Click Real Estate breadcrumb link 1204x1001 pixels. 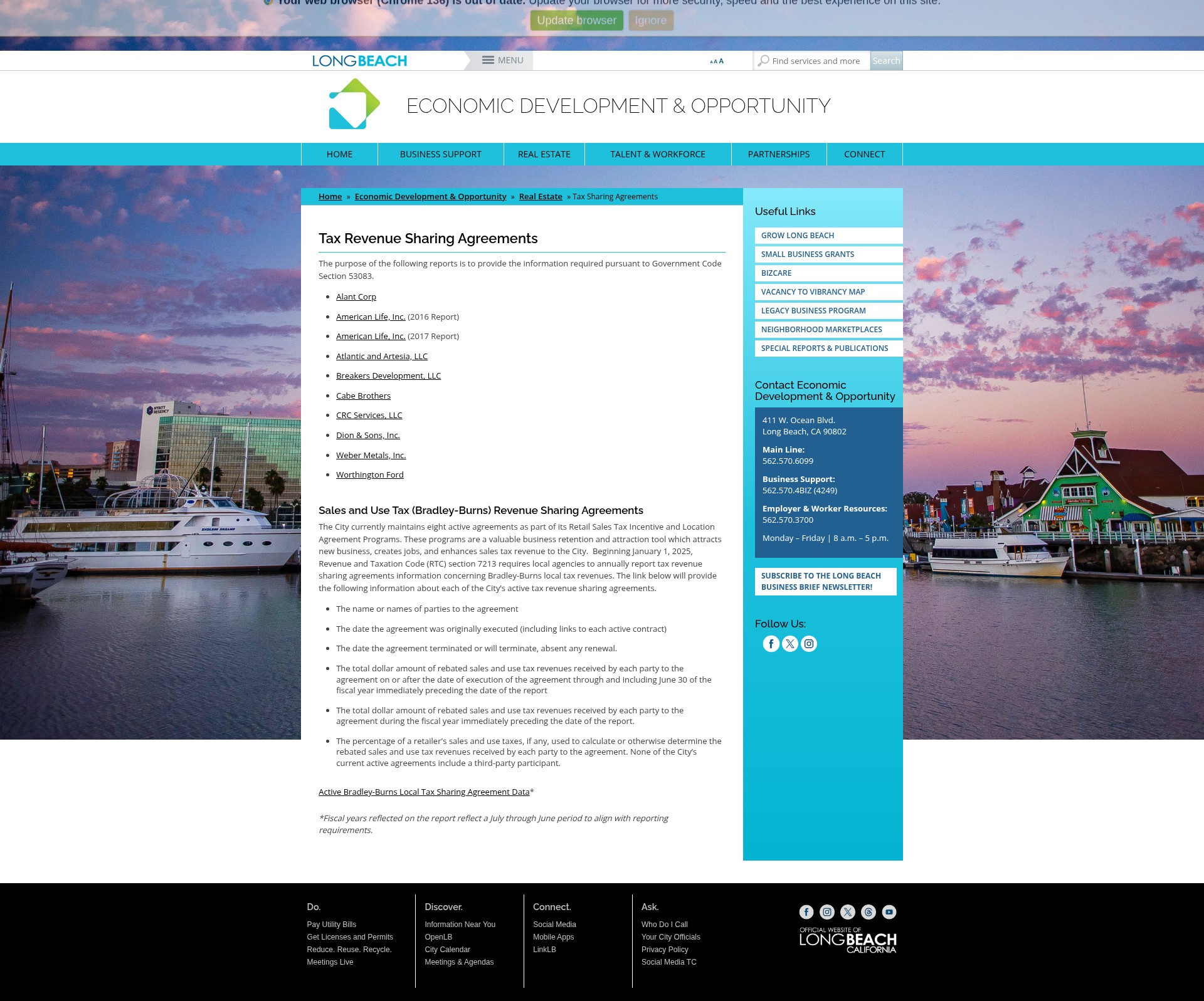coord(541,197)
